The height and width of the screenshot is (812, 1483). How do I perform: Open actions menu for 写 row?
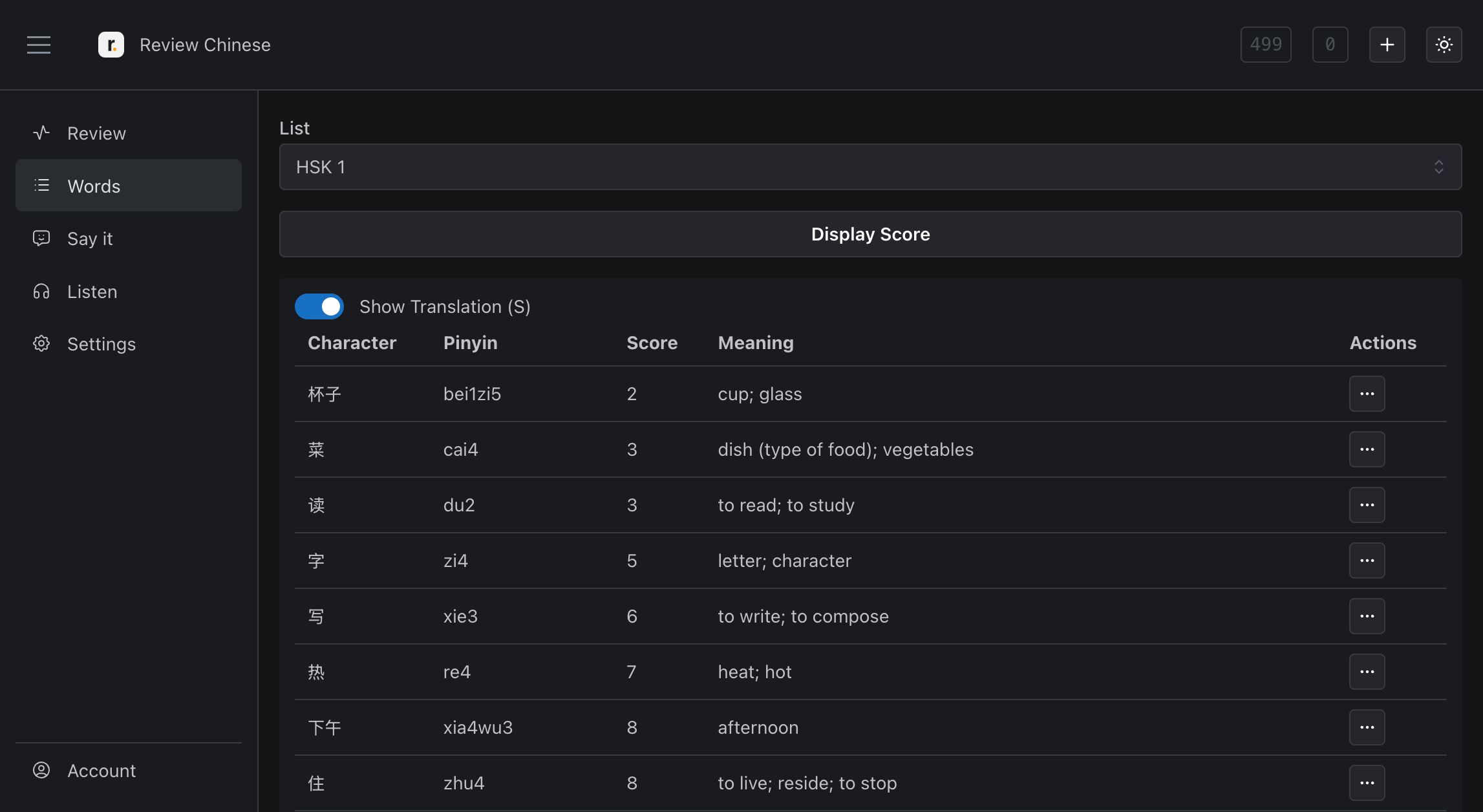point(1367,616)
